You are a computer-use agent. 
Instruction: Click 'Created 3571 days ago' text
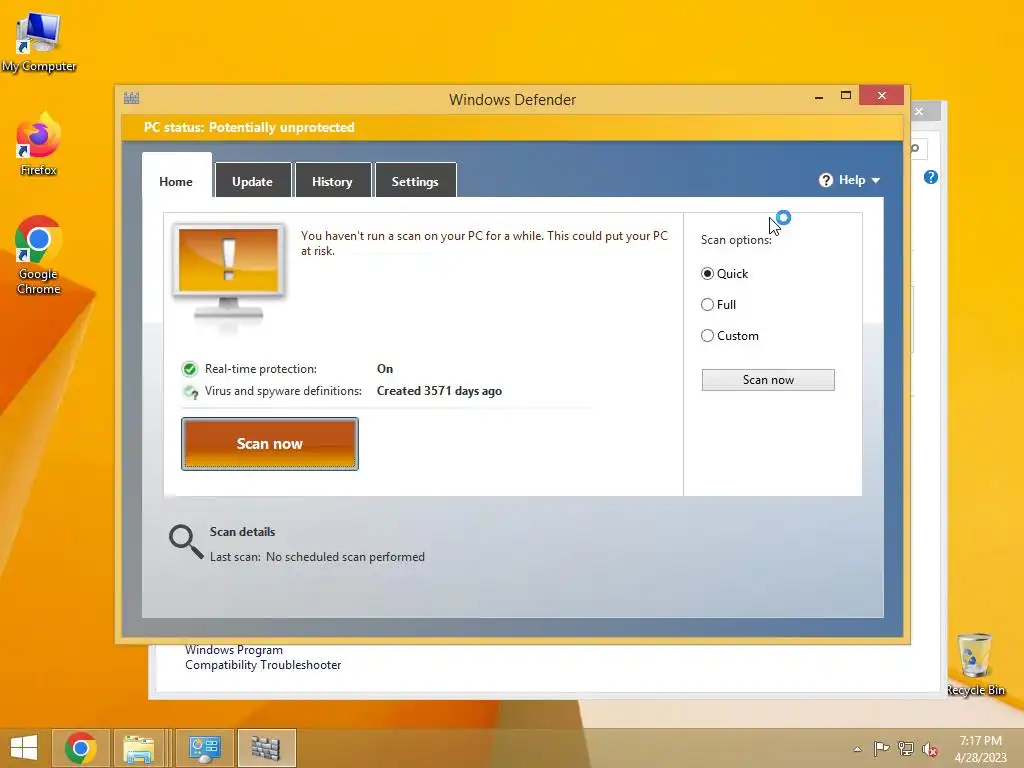click(440, 391)
